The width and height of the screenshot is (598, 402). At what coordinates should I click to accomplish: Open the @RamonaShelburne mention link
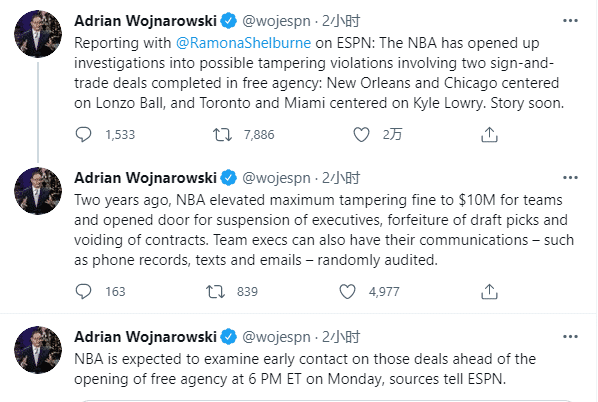pos(243,43)
